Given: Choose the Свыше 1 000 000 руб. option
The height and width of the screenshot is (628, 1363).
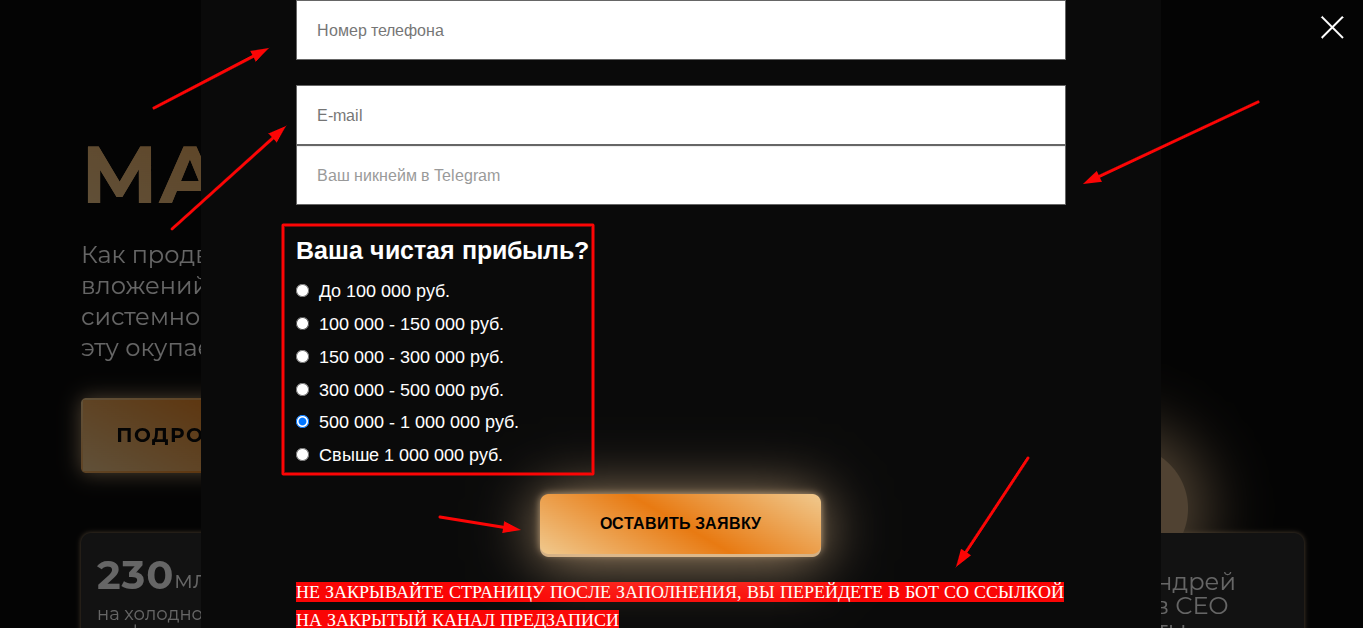Looking at the screenshot, I should [303, 455].
